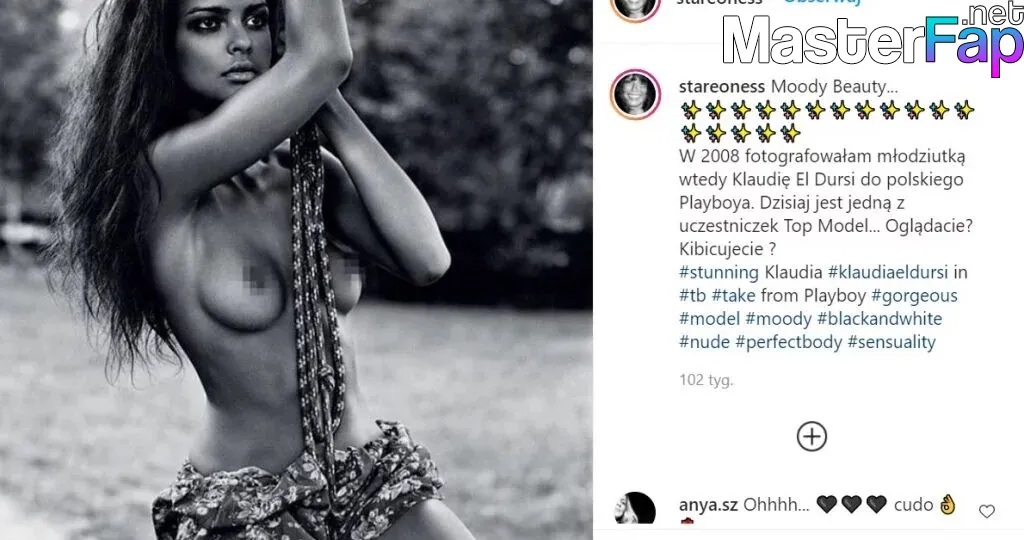Open anya.sz commenter avatar
The height and width of the screenshot is (540, 1024).
(635, 508)
